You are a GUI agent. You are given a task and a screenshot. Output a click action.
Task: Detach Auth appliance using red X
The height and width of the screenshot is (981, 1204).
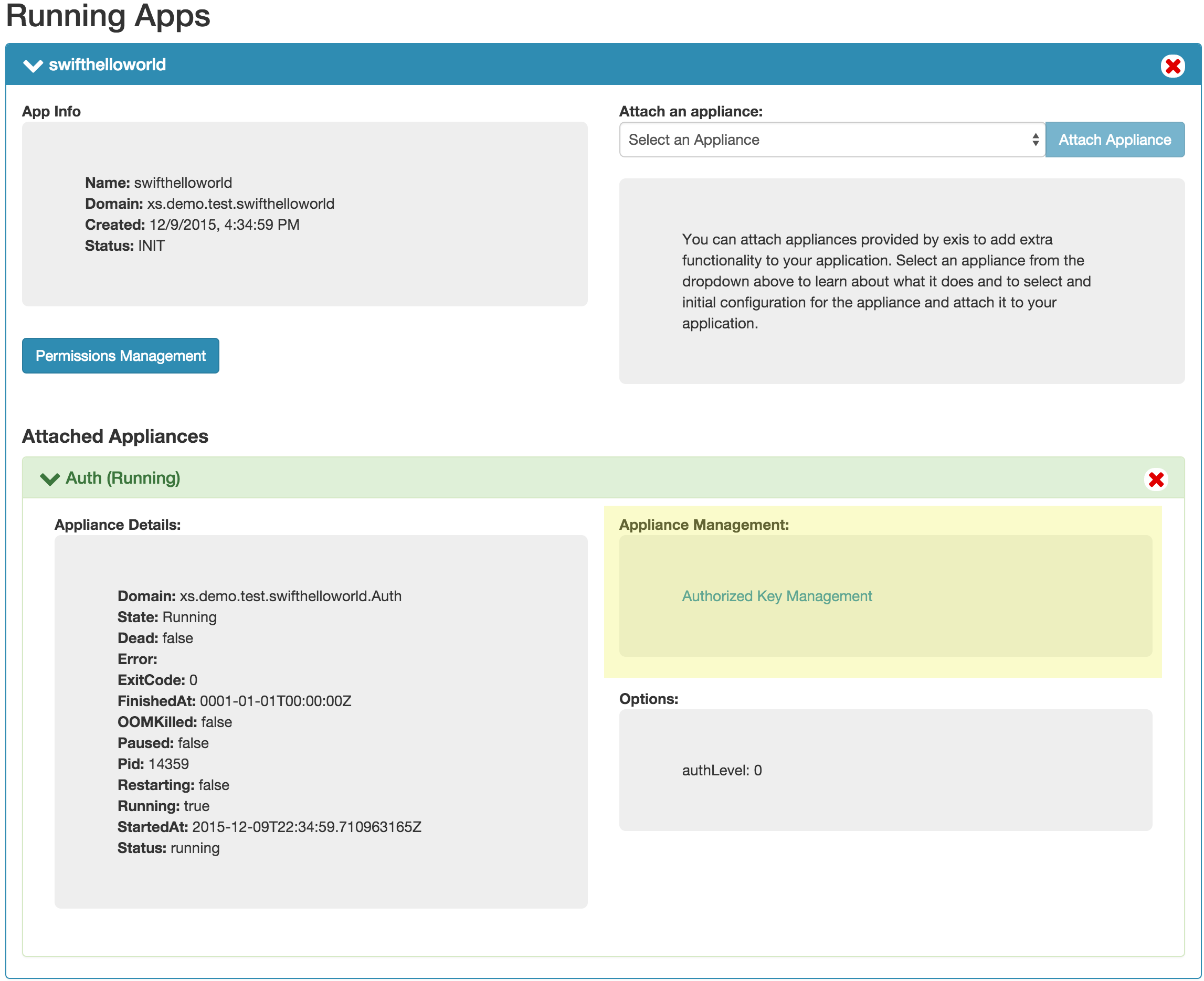[x=1156, y=479]
